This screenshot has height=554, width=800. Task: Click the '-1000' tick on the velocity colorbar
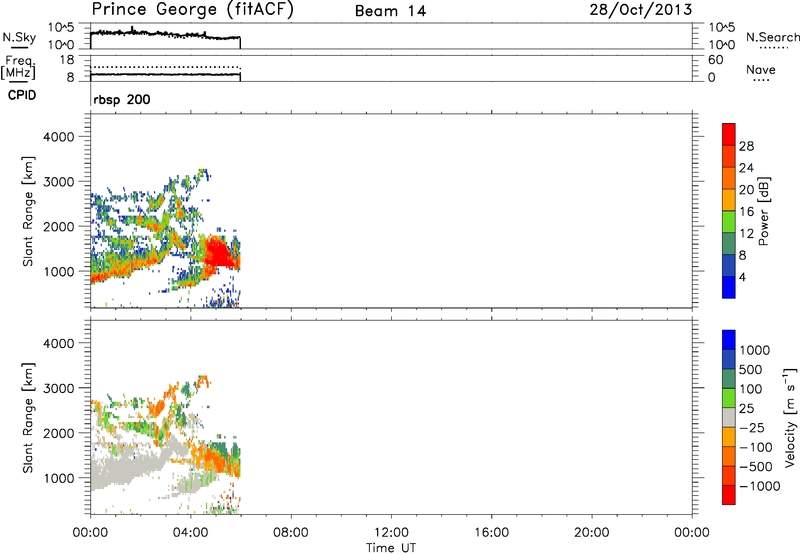pyautogui.click(x=759, y=486)
